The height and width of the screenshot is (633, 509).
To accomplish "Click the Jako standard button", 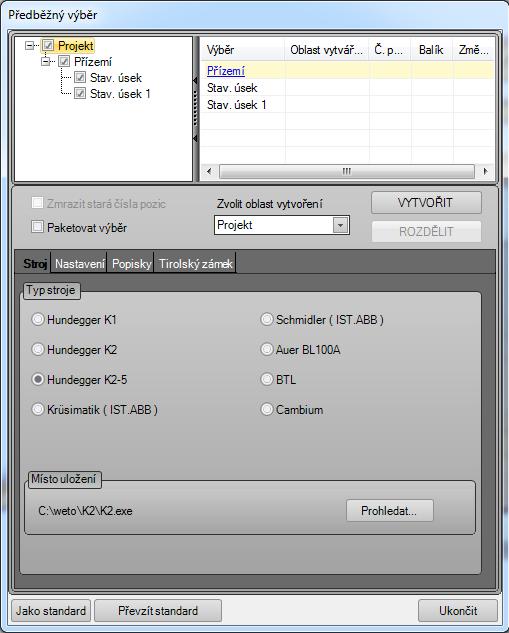I will 51,610.
